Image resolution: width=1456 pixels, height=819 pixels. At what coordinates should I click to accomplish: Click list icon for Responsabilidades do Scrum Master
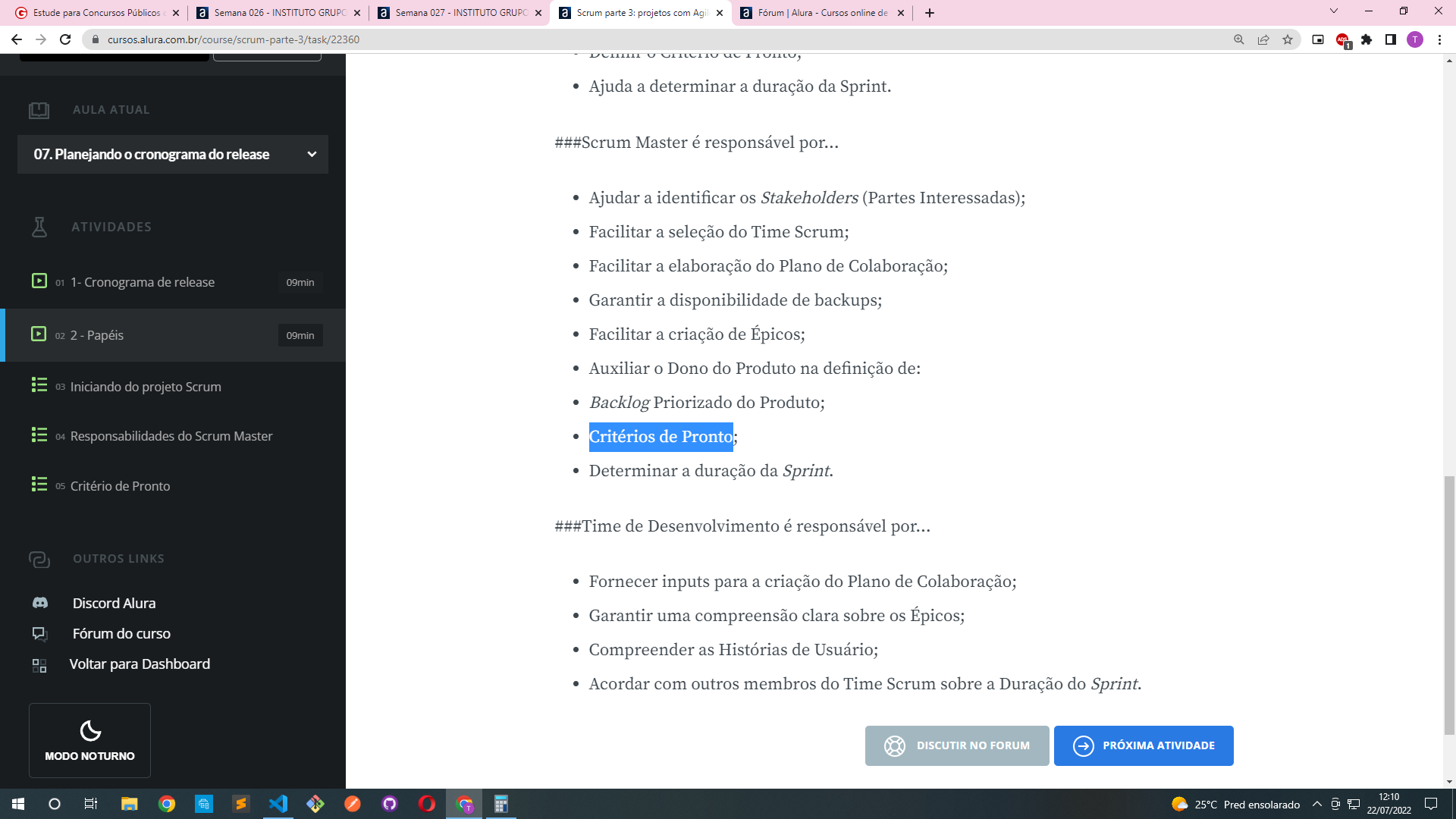coord(39,435)
